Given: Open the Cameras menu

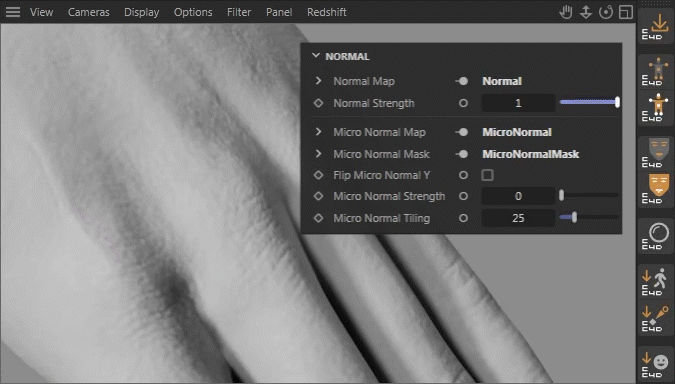Looking at the screenshot, I should pos(89,12).
